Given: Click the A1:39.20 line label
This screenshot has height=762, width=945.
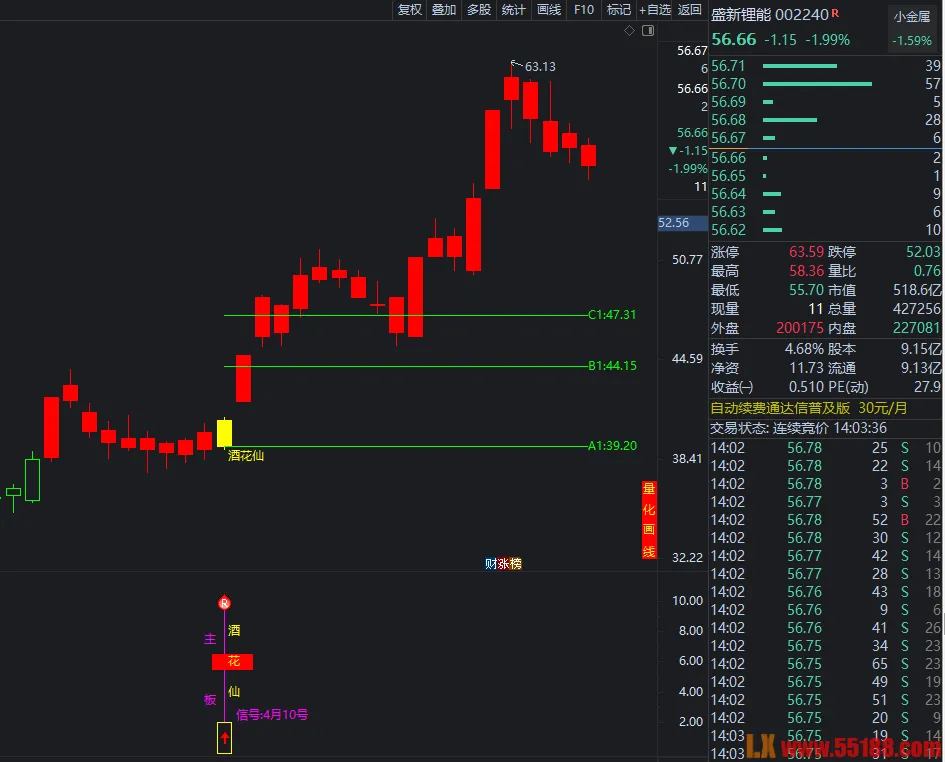Looking at the screenshot, I should 612,446.
